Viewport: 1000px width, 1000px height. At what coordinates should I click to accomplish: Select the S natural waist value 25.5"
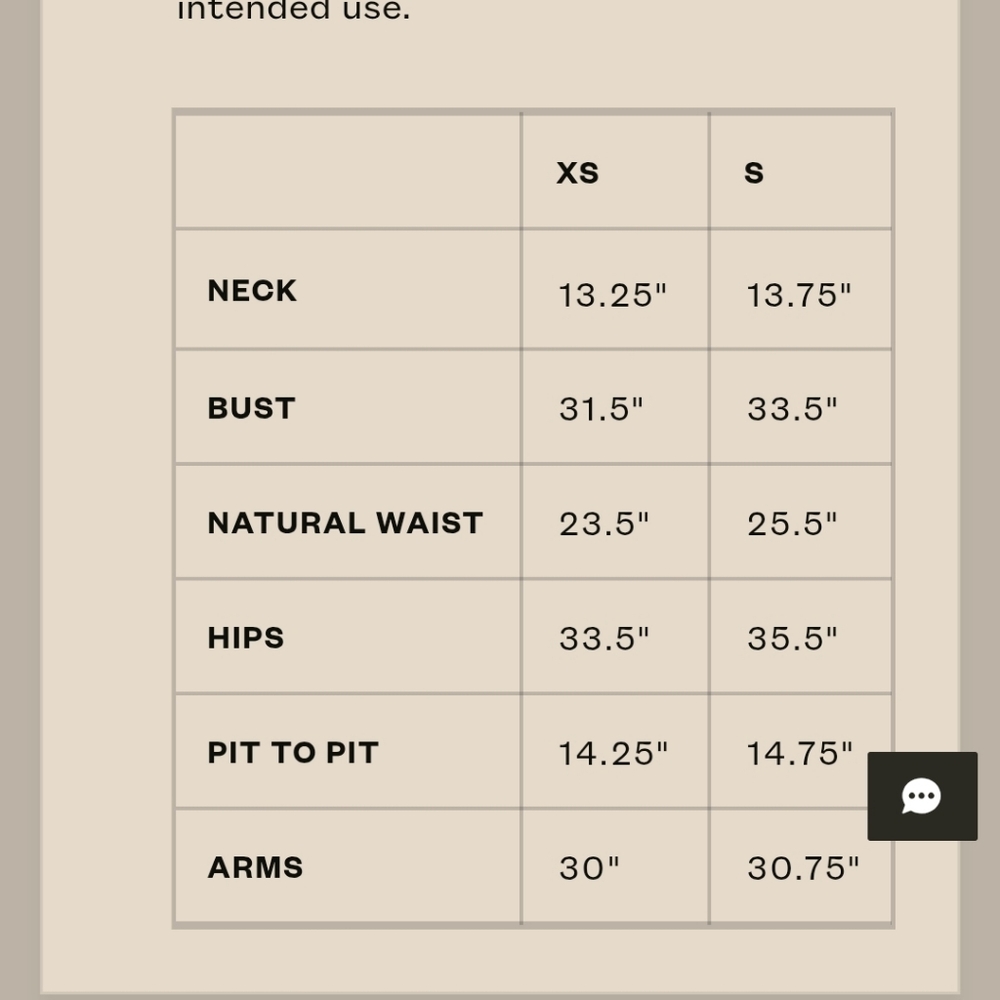coord(792,524)
